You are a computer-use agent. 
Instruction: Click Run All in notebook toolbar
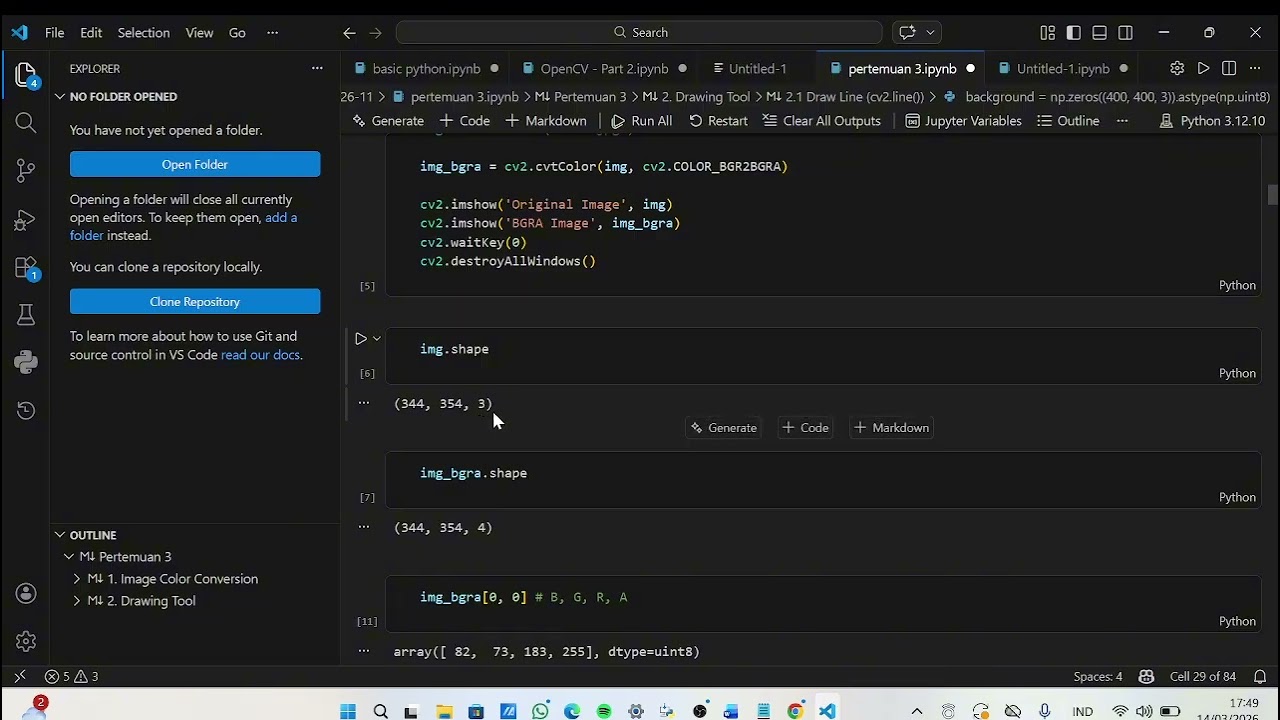641,121
